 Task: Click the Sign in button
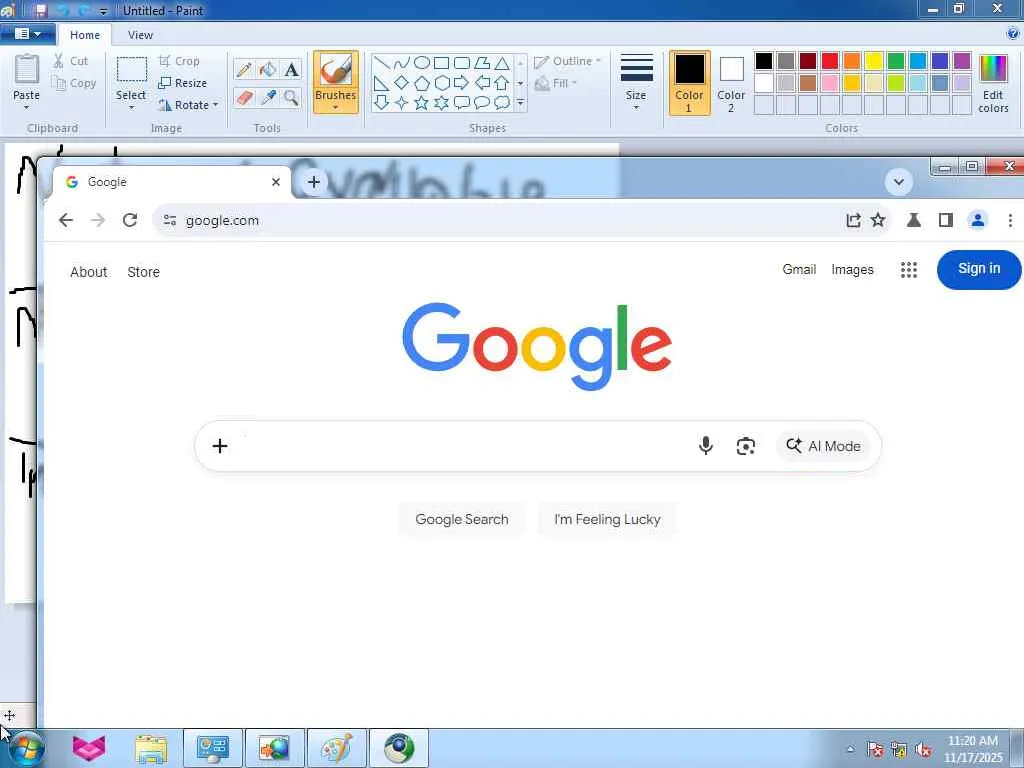tap(979, 269)
